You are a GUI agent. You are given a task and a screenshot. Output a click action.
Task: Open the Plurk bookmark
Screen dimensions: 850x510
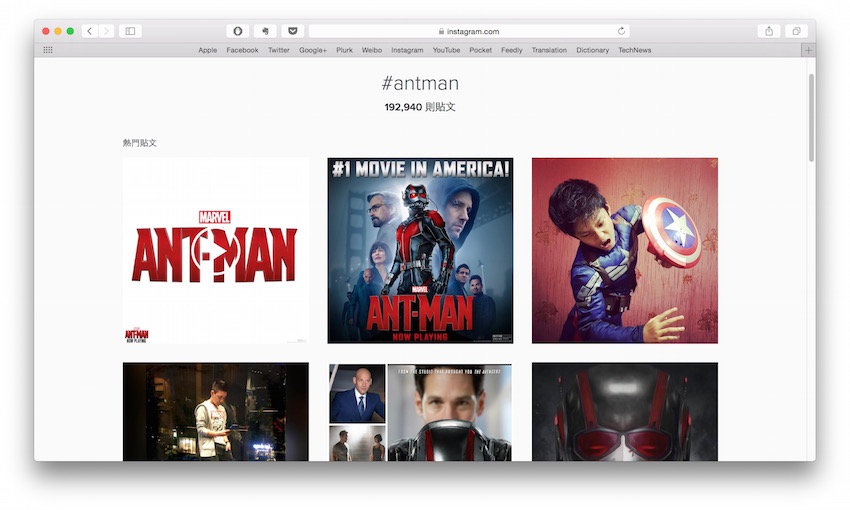[344, 50]
